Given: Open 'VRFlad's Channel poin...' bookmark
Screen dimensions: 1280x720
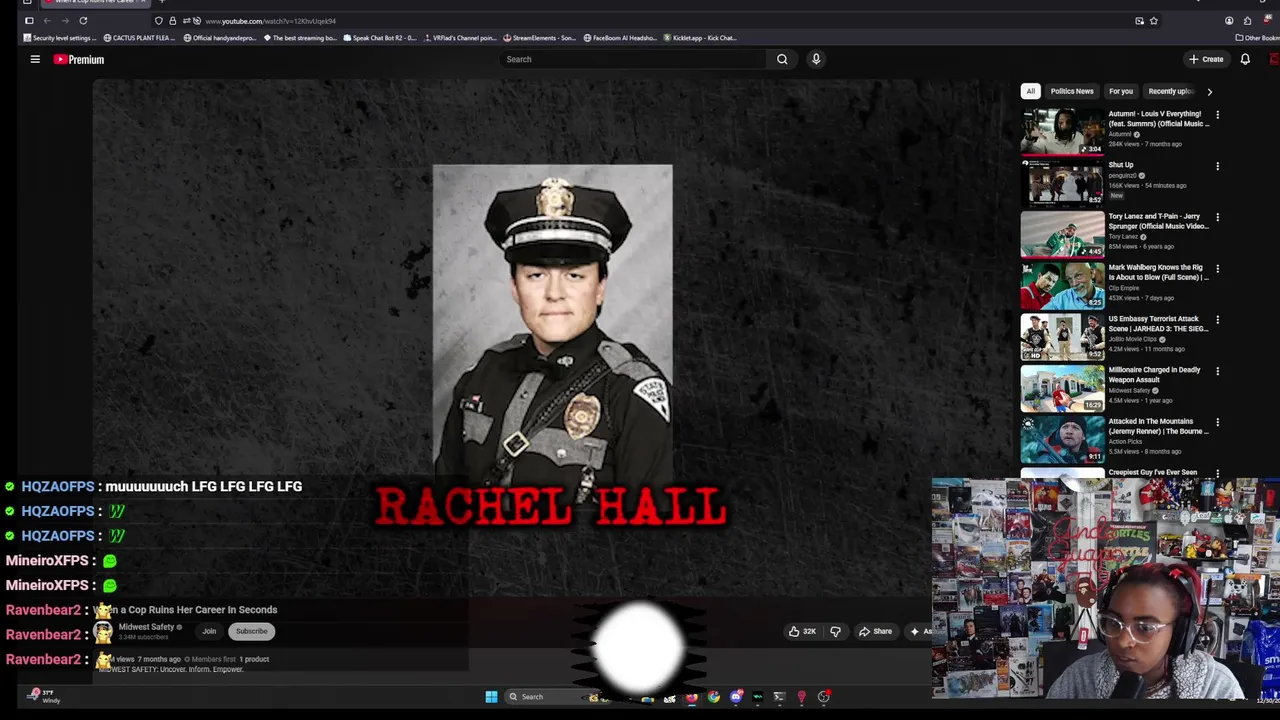Looking at the screenshot, I should pos(460,38).
